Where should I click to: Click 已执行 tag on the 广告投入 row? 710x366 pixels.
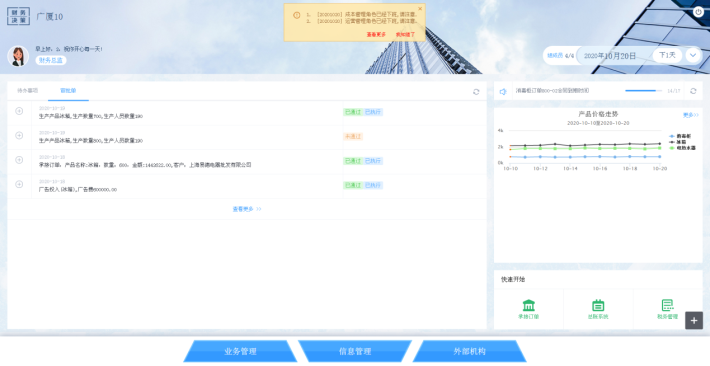(373, 185)
